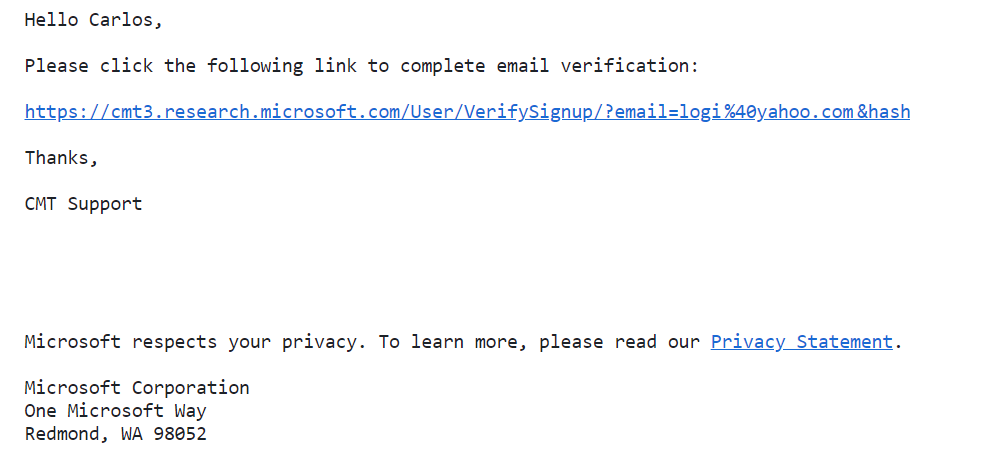Open the cmt3.research.microsoft.com VerifySignup link
The height and width of the screenshot is (452, 1003).
point(467,112)
